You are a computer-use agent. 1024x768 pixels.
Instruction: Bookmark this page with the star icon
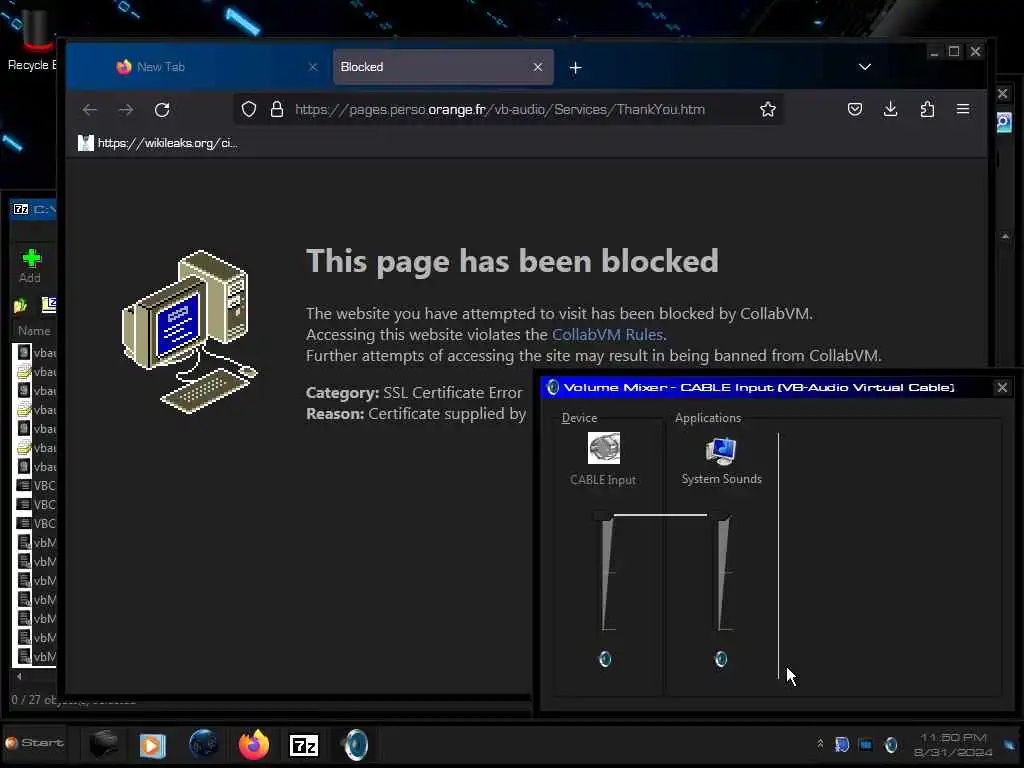(768, 109)
